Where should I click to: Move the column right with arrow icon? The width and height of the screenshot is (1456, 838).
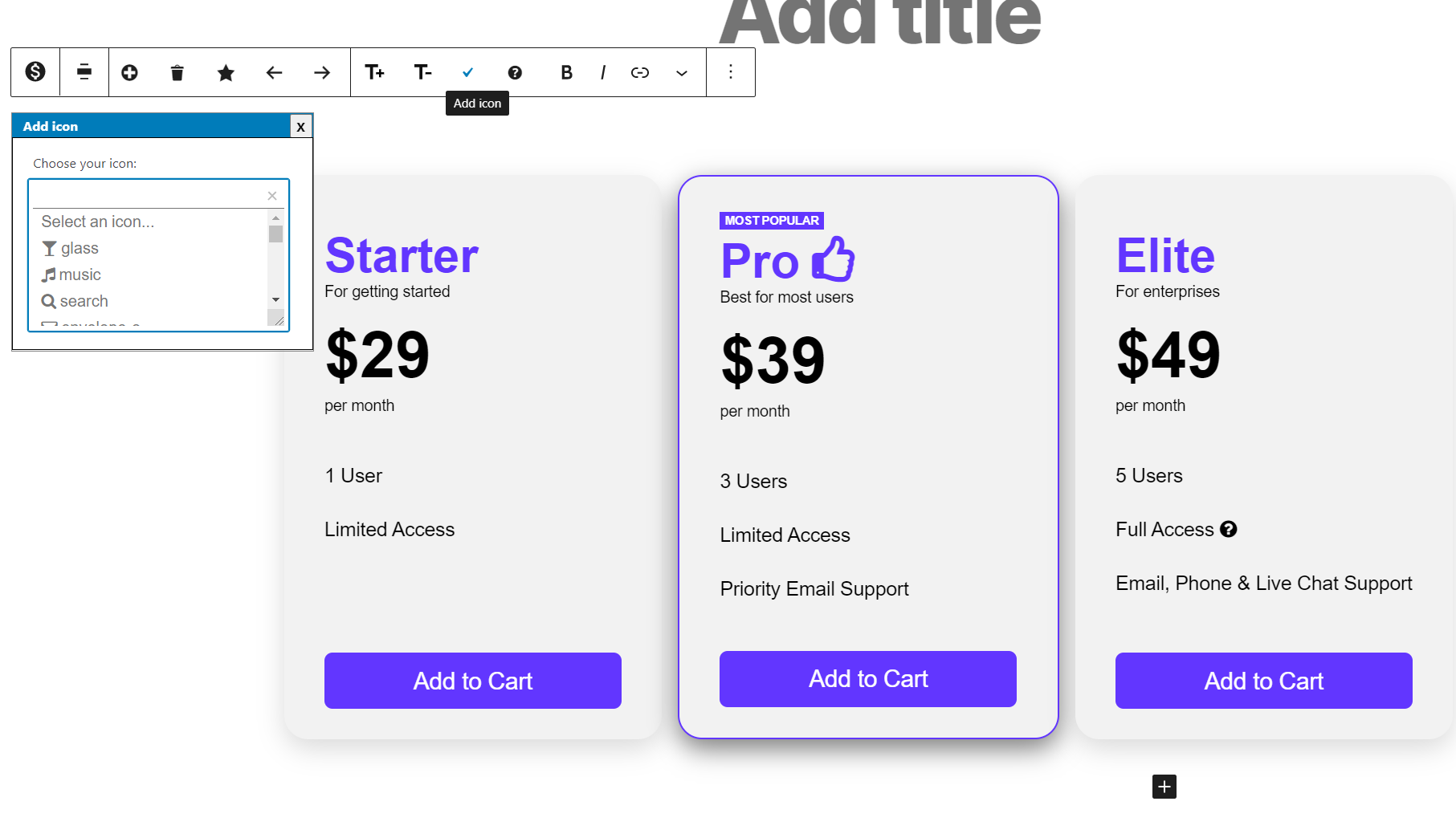pos(321,72)
